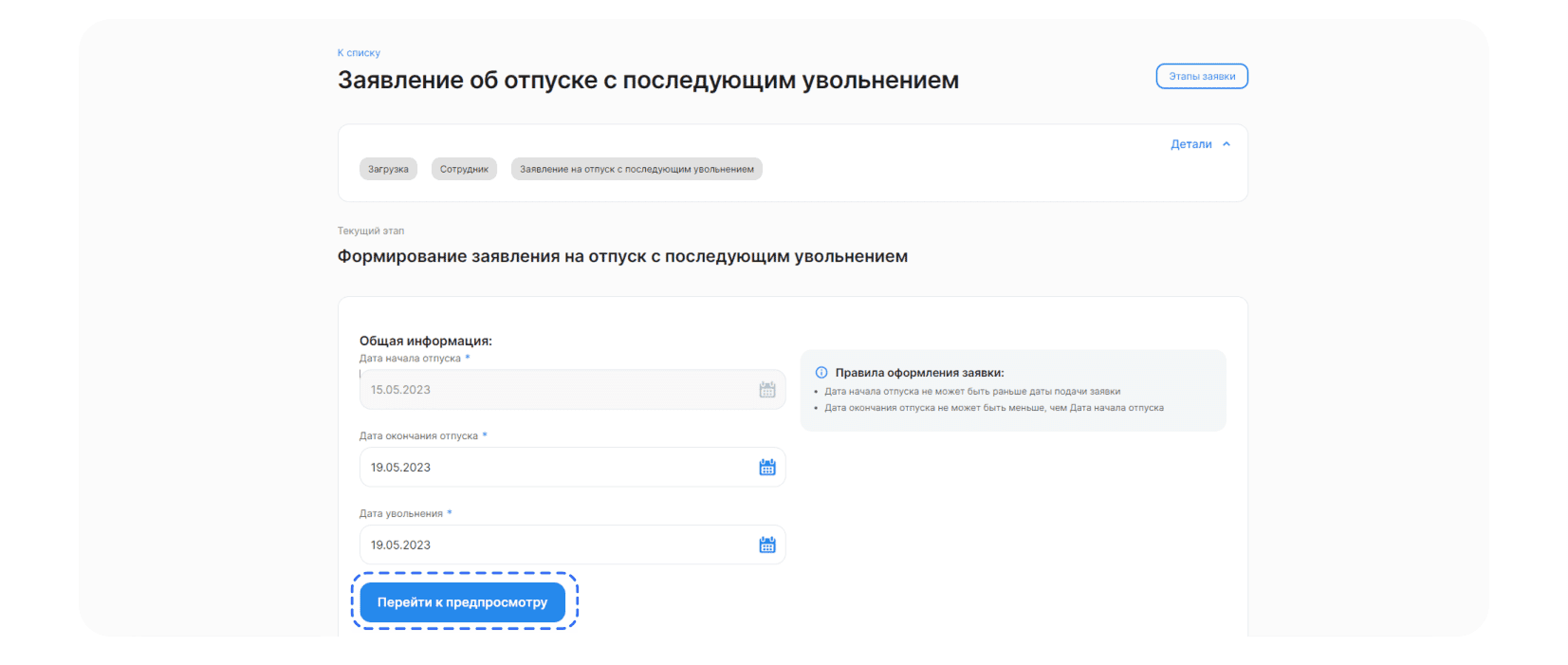Viewport: 1568px width, 665px height.
Task: Select the Загрузка tag
Action: [x=388, y=169]
